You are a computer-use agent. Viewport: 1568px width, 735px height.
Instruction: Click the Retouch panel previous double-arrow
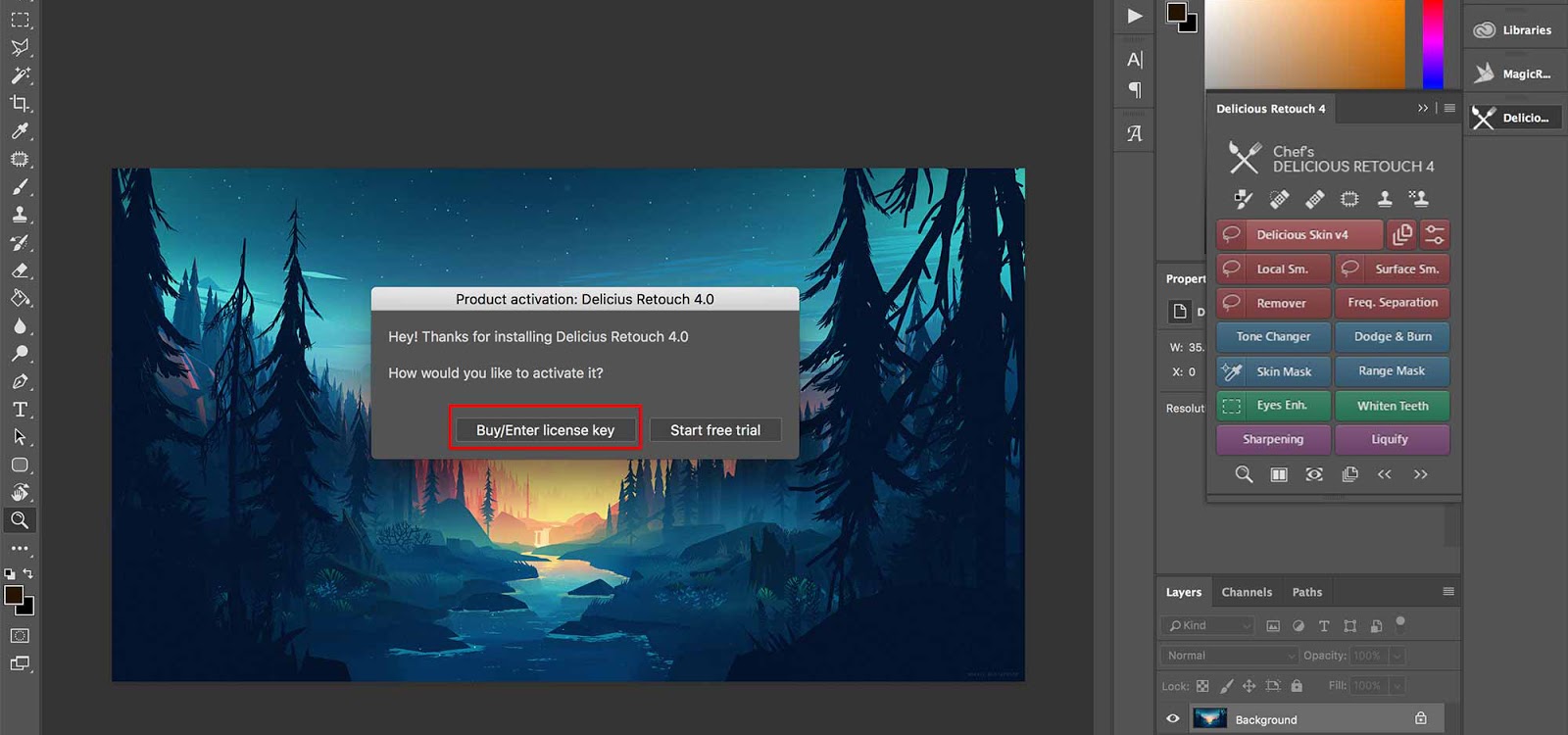coord(1385,474)
